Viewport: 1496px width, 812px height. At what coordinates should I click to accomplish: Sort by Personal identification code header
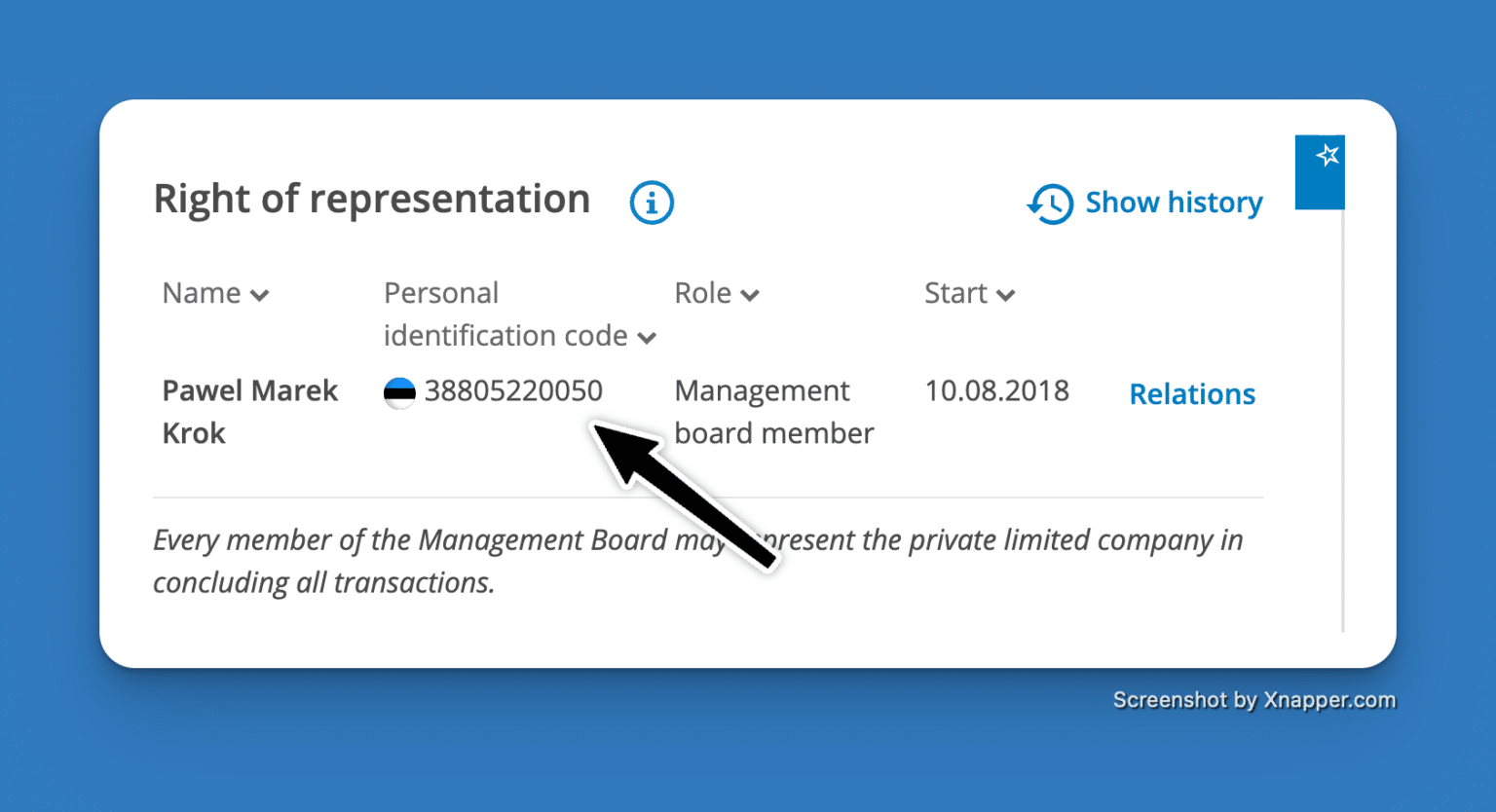click(x=505, y=314)
